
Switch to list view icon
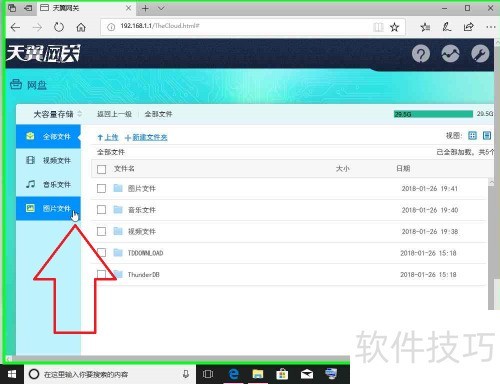pos(487,135)
